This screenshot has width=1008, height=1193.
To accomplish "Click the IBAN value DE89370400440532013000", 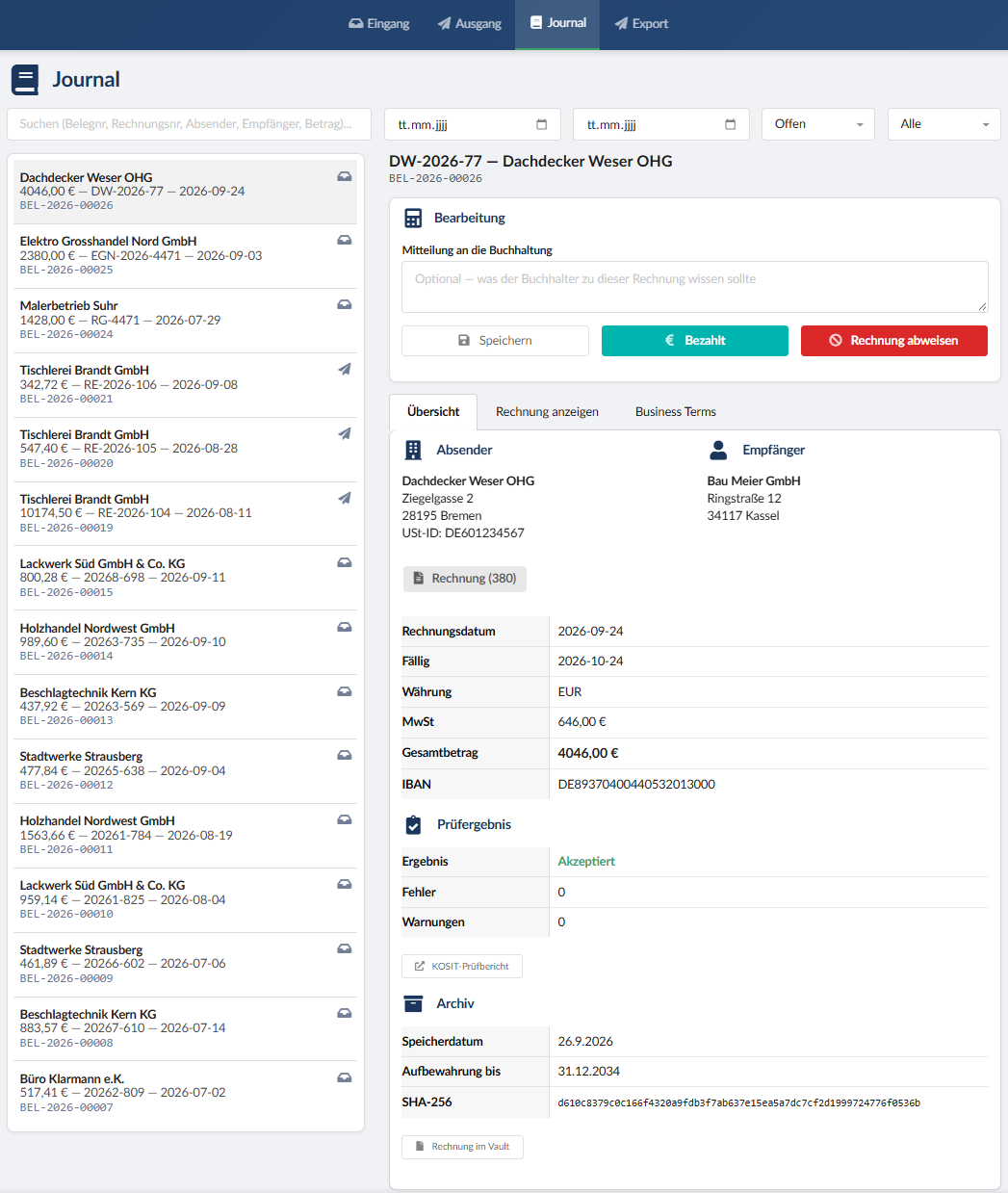I will [636, 785].
